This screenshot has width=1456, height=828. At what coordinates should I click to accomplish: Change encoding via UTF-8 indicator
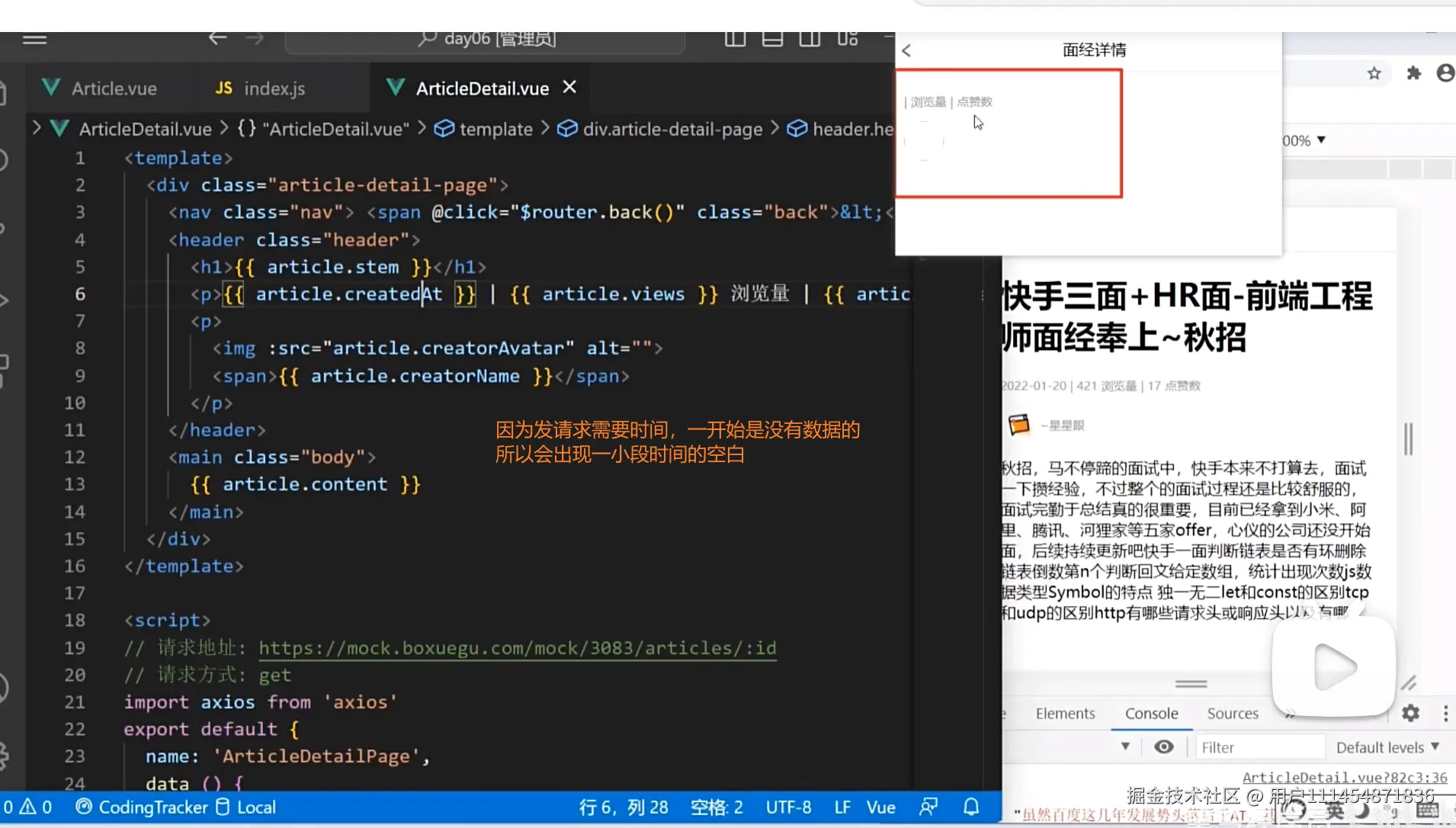click(x=788, y=807)
